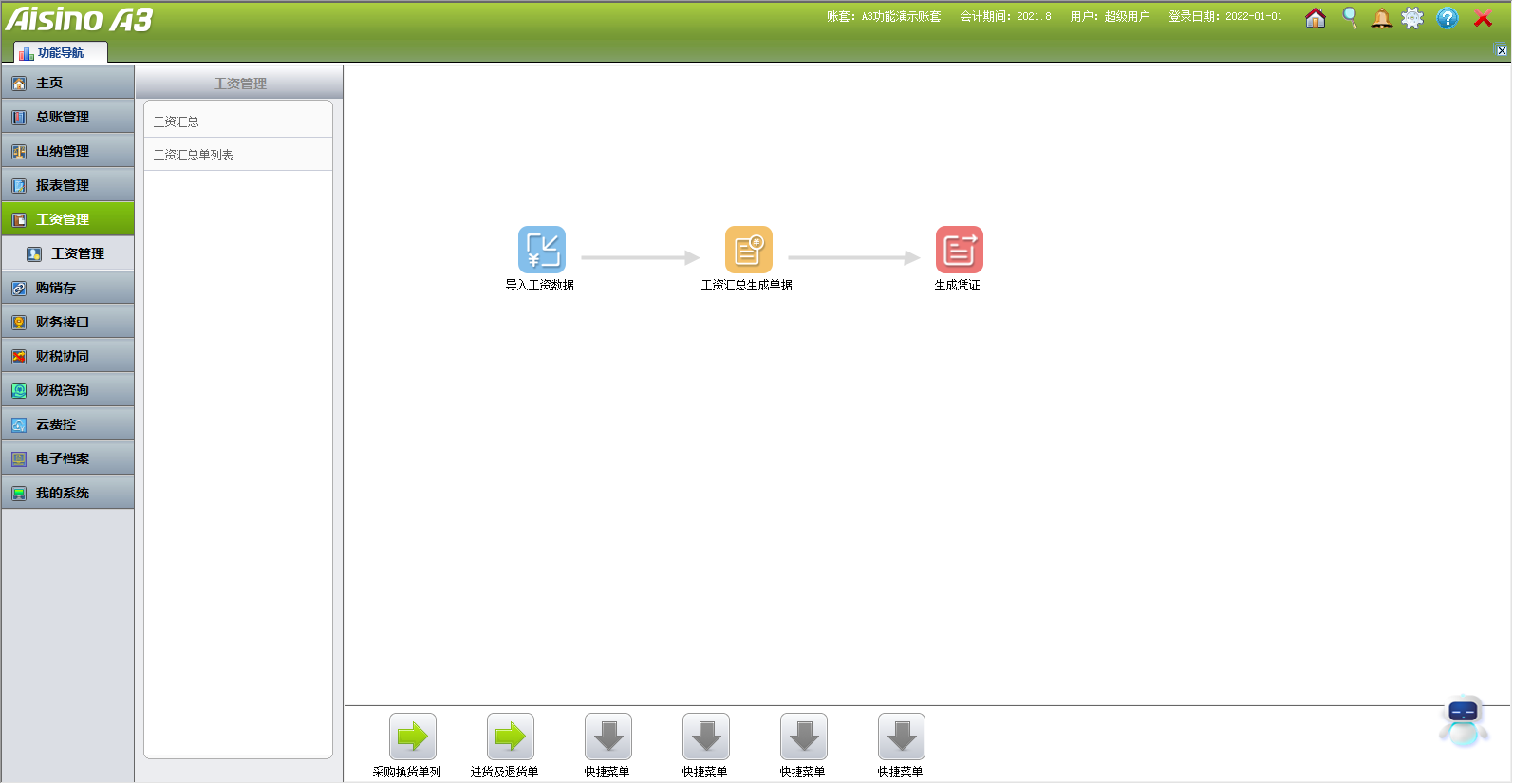
Task: Open the 进货及退货单 green arrow shortcut
Action: 511,737
